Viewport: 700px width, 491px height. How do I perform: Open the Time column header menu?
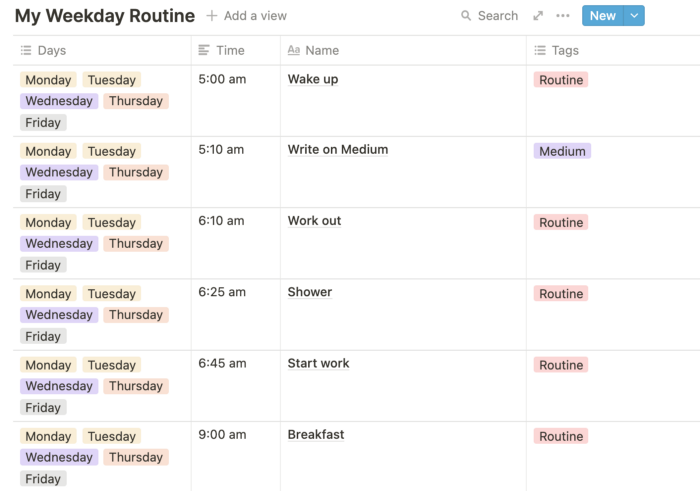(x=236, y=50)
